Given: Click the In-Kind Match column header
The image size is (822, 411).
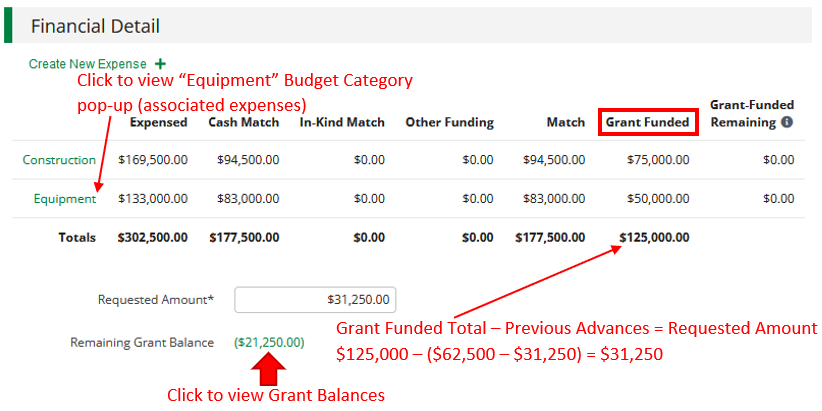Looking at the screenshot, I should (342, 123).
